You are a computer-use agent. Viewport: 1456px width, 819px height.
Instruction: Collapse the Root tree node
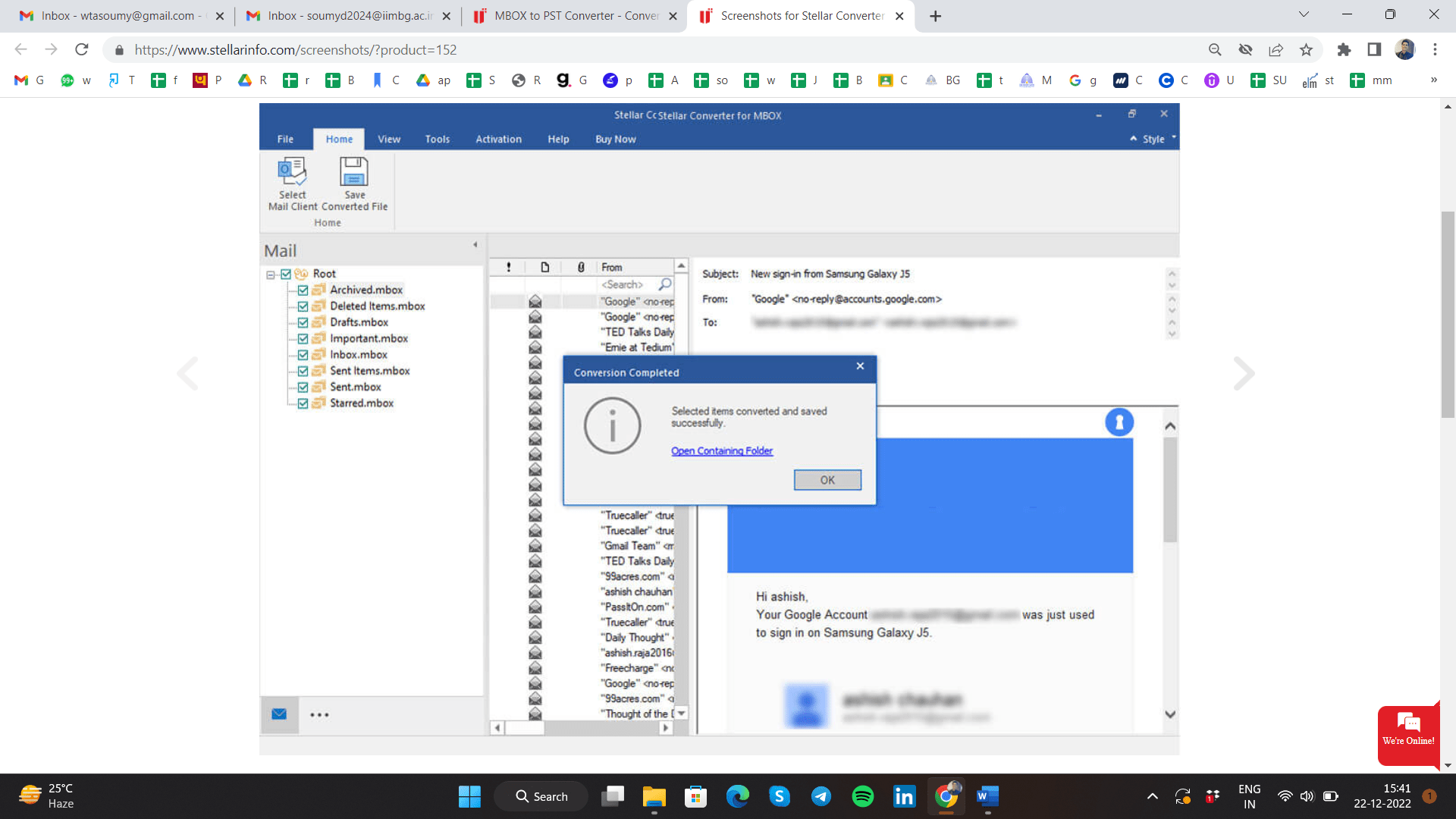[x=270, y=275]
